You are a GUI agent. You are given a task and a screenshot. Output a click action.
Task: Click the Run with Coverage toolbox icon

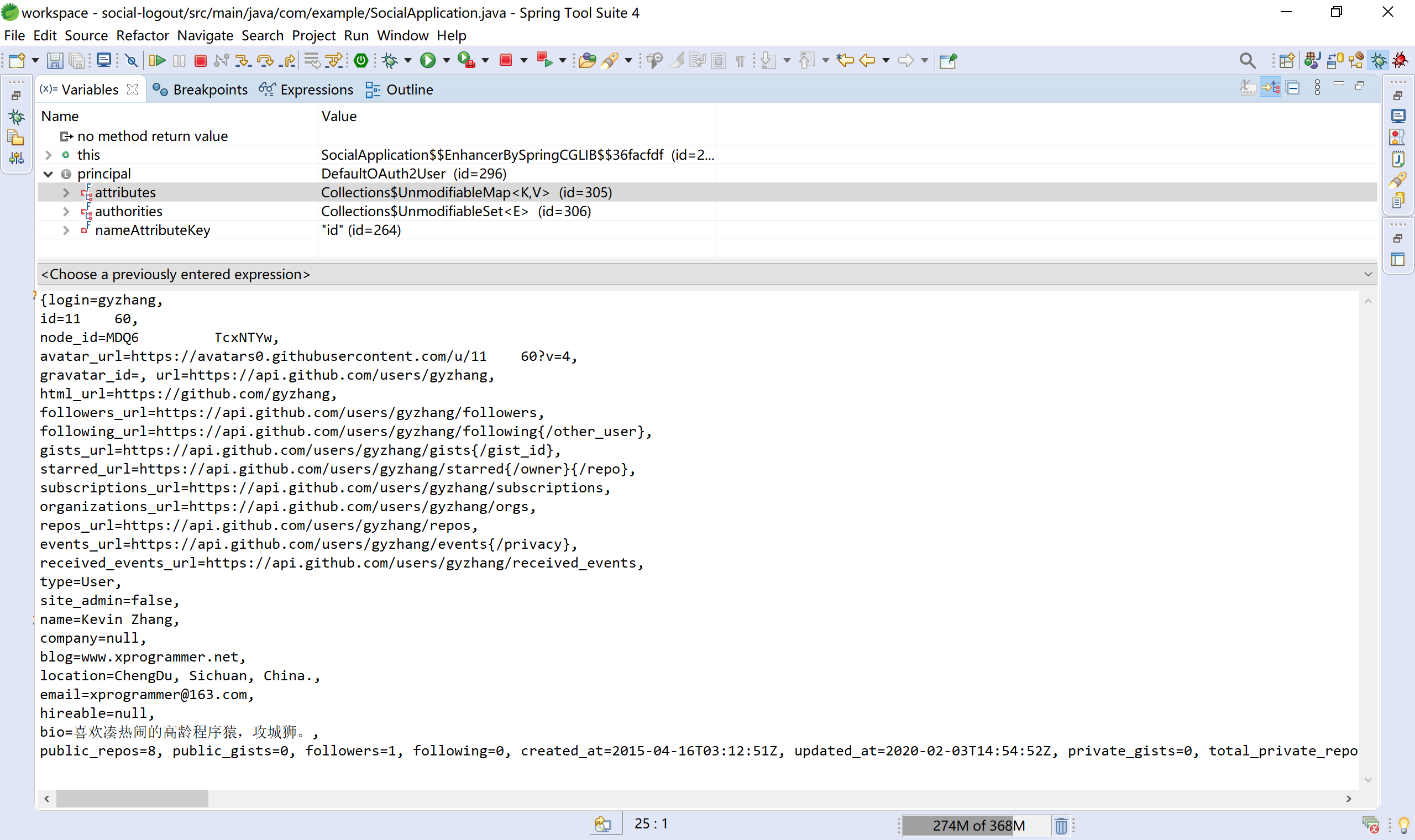[467, 61]
